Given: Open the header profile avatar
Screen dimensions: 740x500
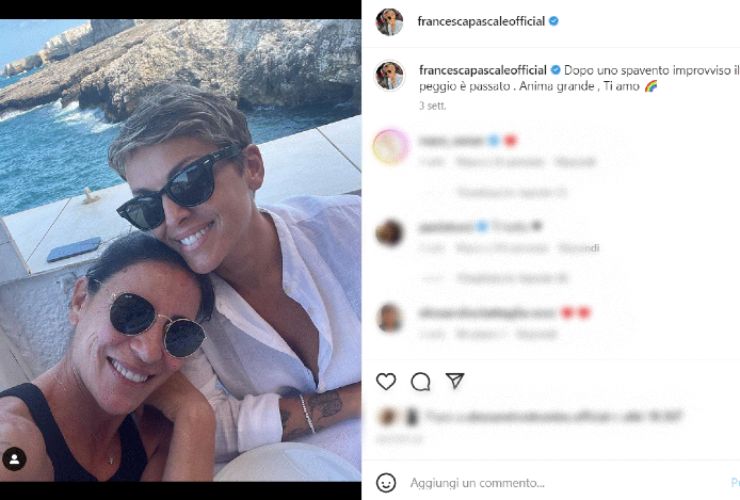Looking at the screenshot, I should point(389,22).
